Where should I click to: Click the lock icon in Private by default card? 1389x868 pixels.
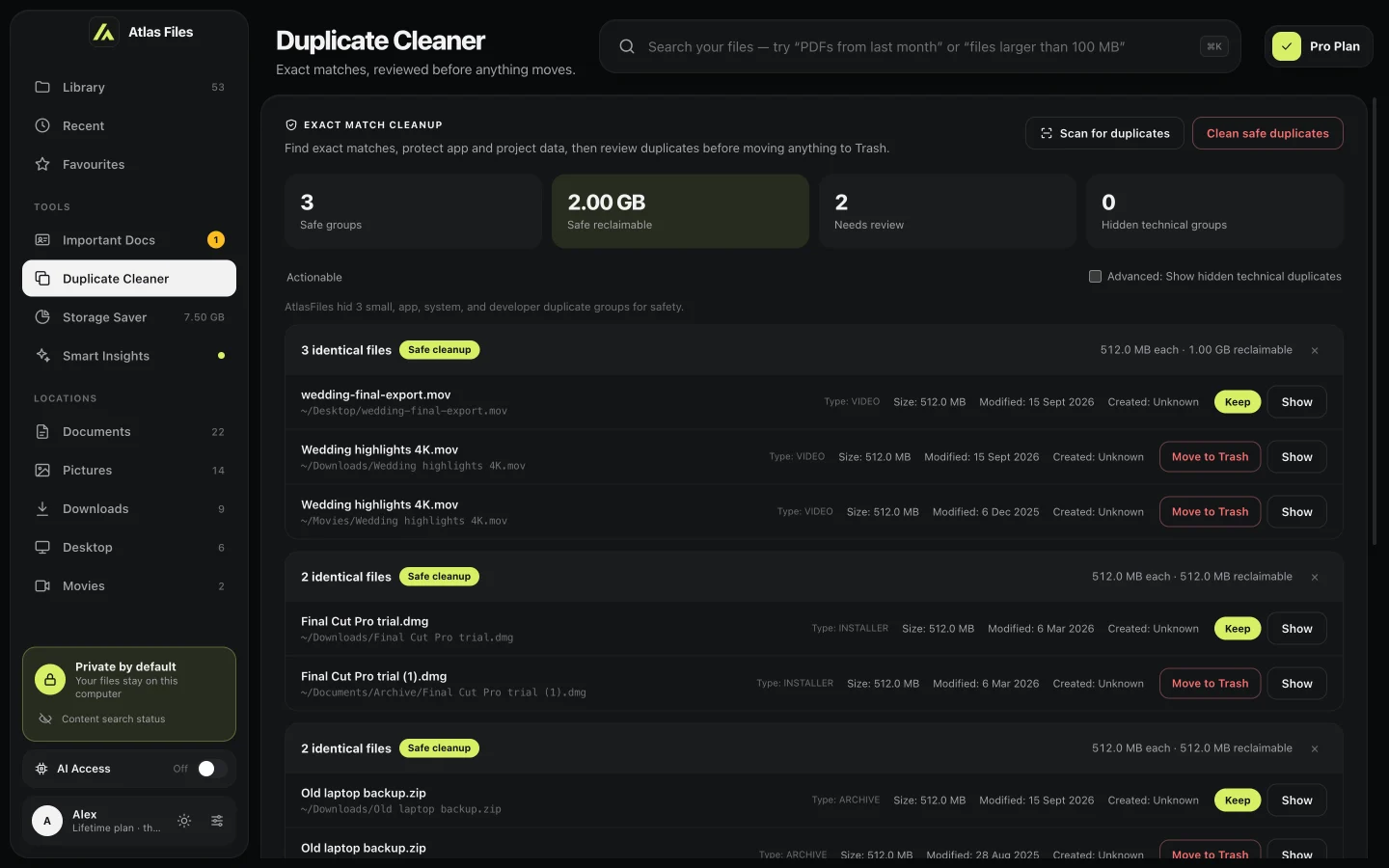pyautogui.click(x=49, y=680)
